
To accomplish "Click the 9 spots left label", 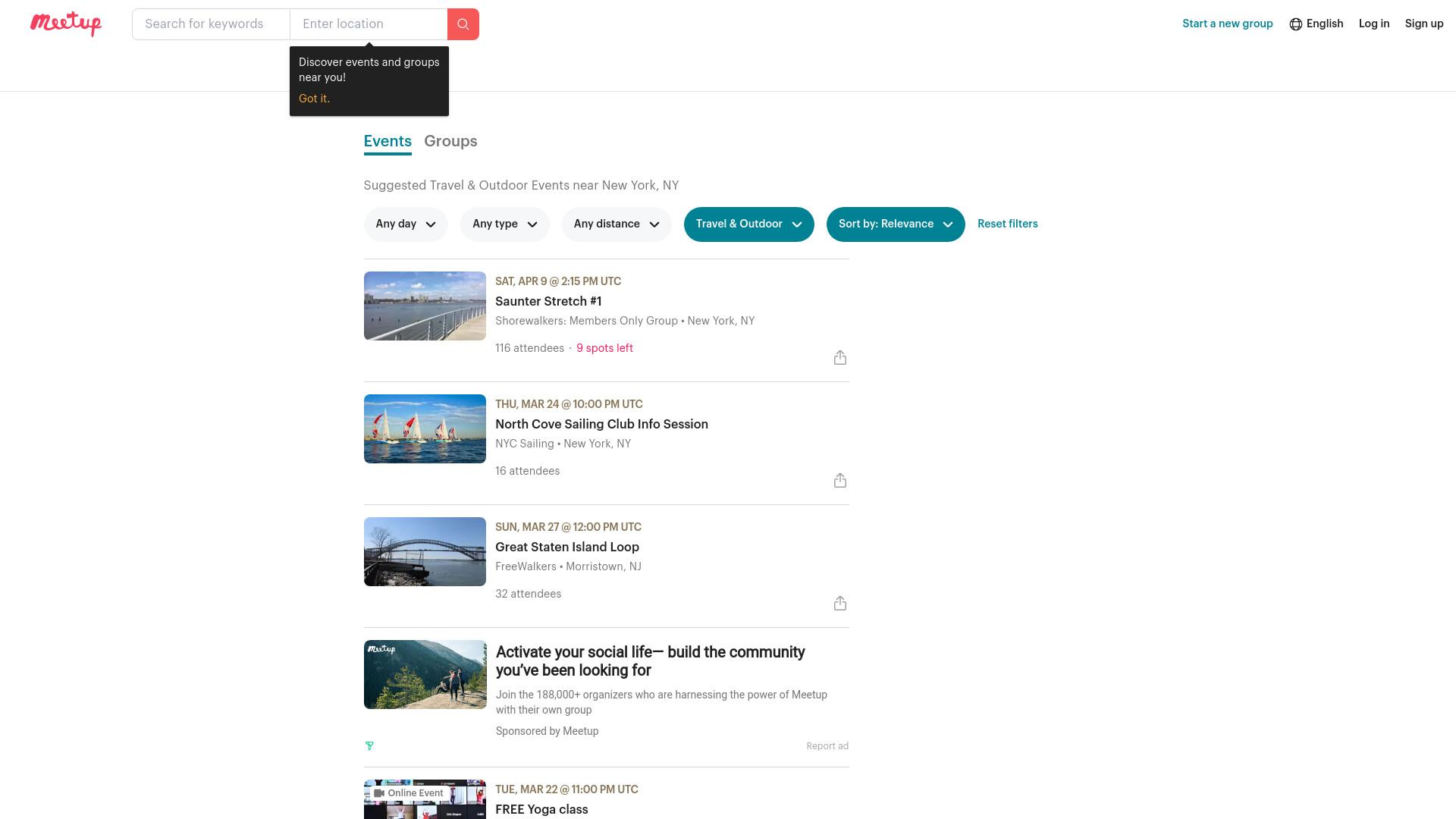I will click(604, 348).
